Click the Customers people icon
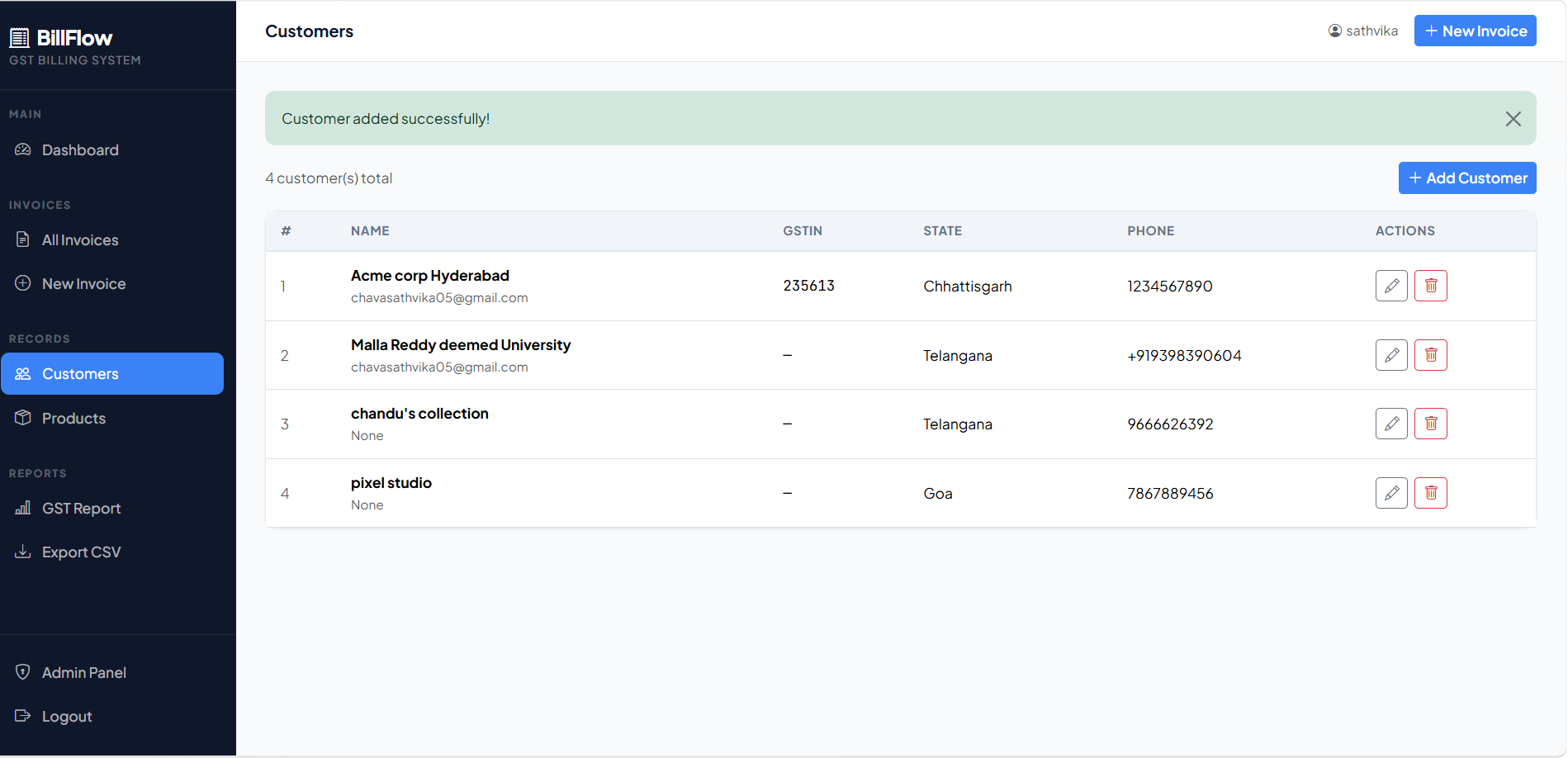This screenshot has height=758, width=1568. (x=23, y=373)
